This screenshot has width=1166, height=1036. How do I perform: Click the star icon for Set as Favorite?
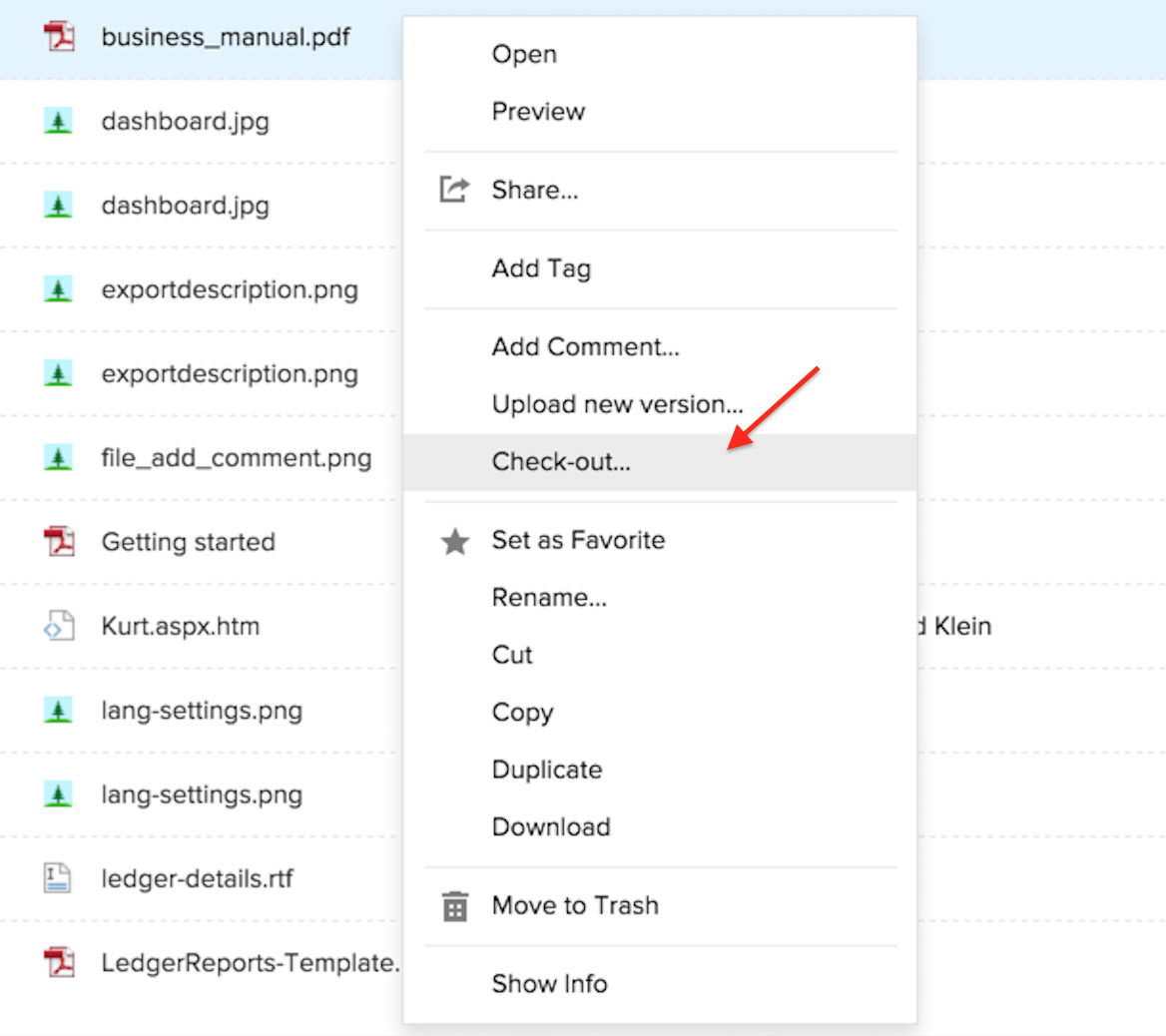coord(455,542)
